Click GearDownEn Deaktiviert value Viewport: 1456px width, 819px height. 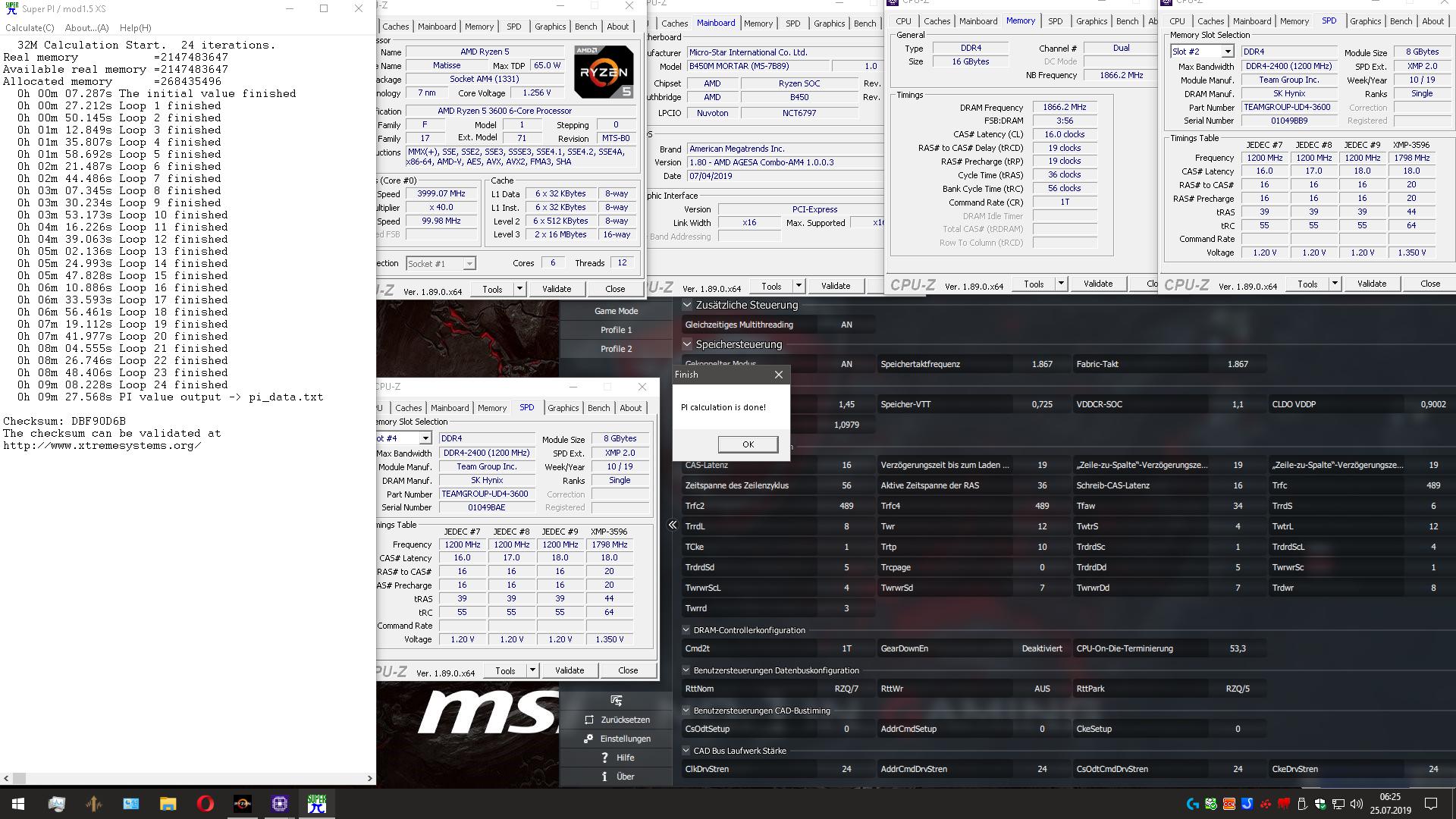(1042, 648)
